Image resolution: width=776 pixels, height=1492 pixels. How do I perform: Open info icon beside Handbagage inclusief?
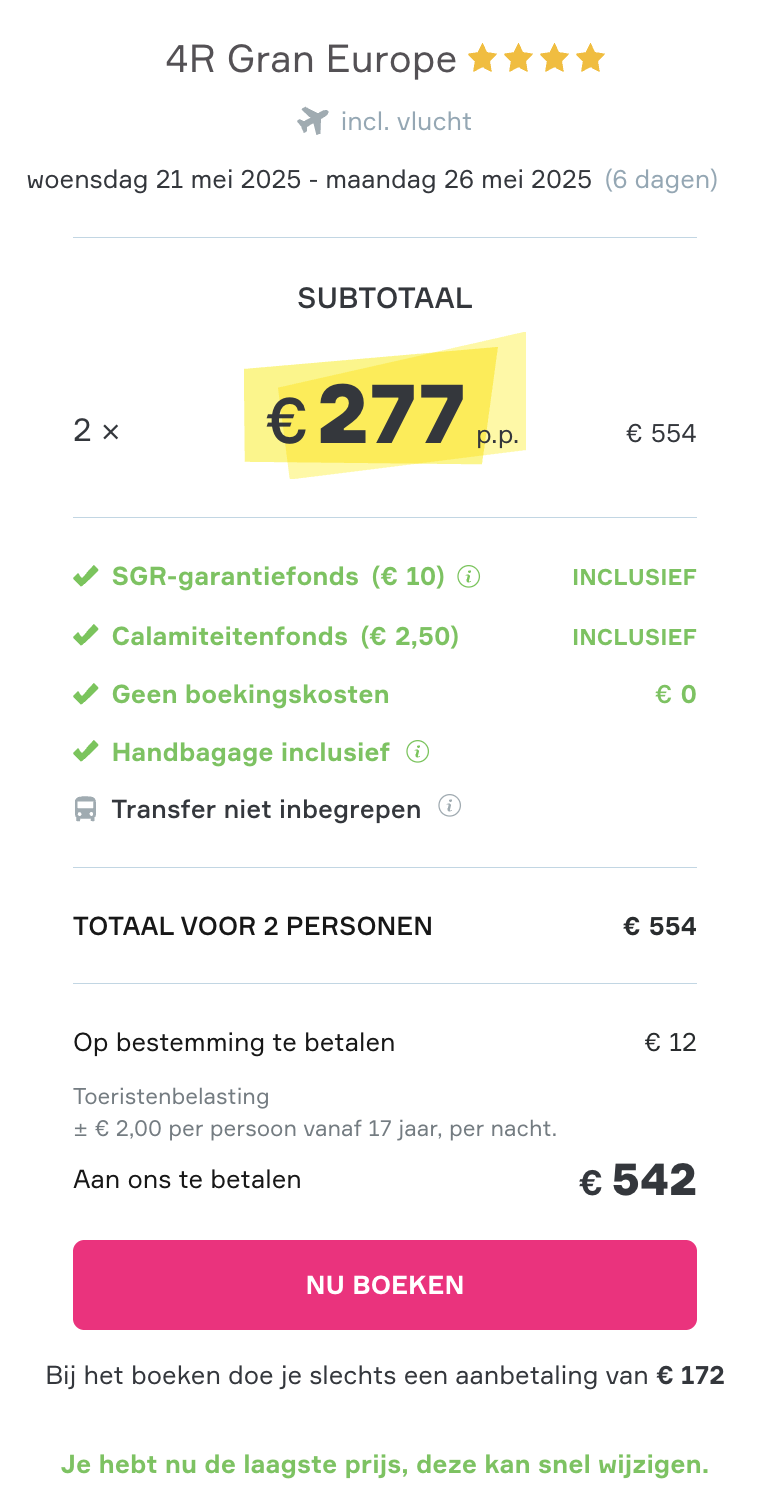coord(418,752)
